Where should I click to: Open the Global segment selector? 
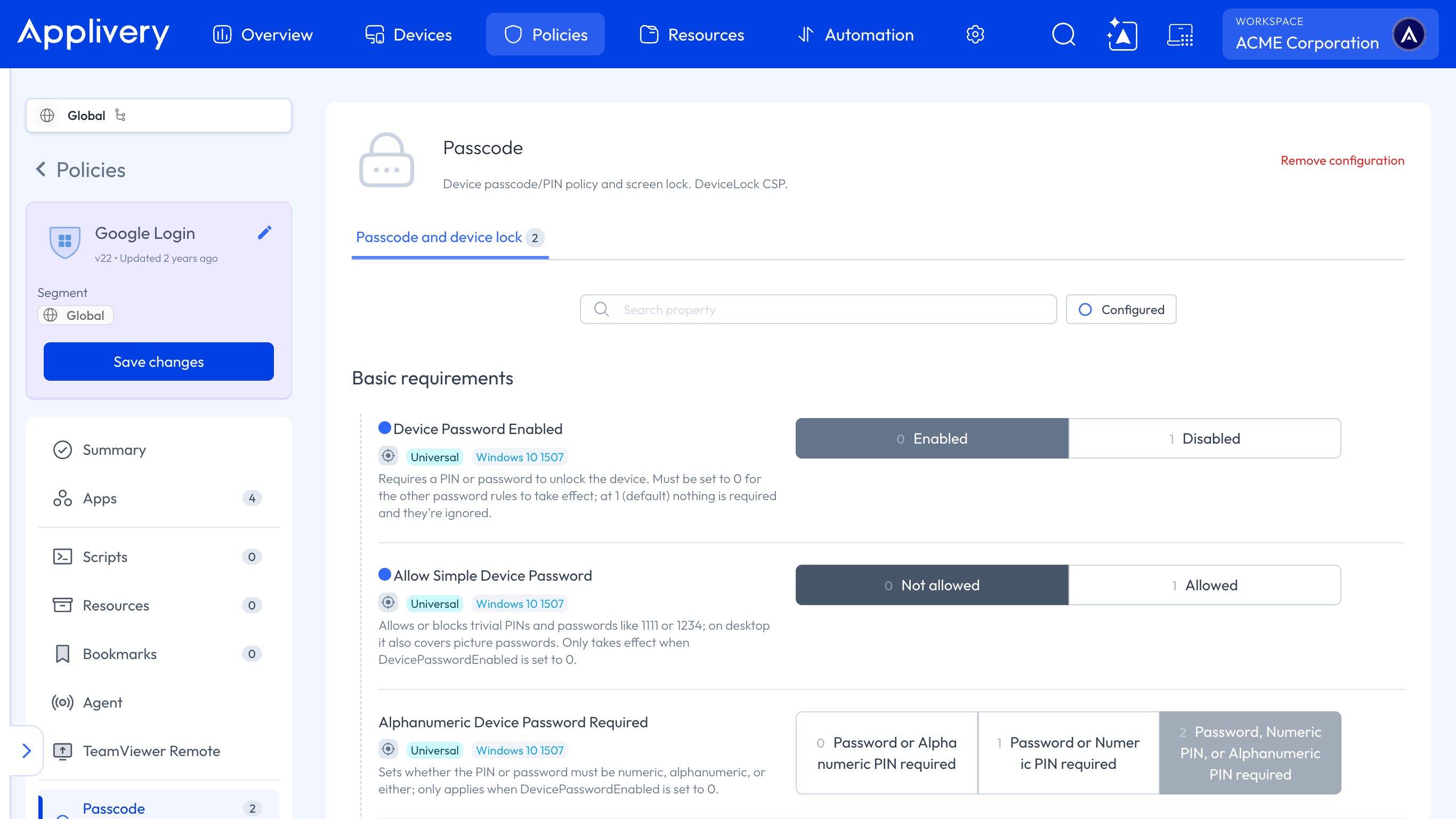[159, 115]
